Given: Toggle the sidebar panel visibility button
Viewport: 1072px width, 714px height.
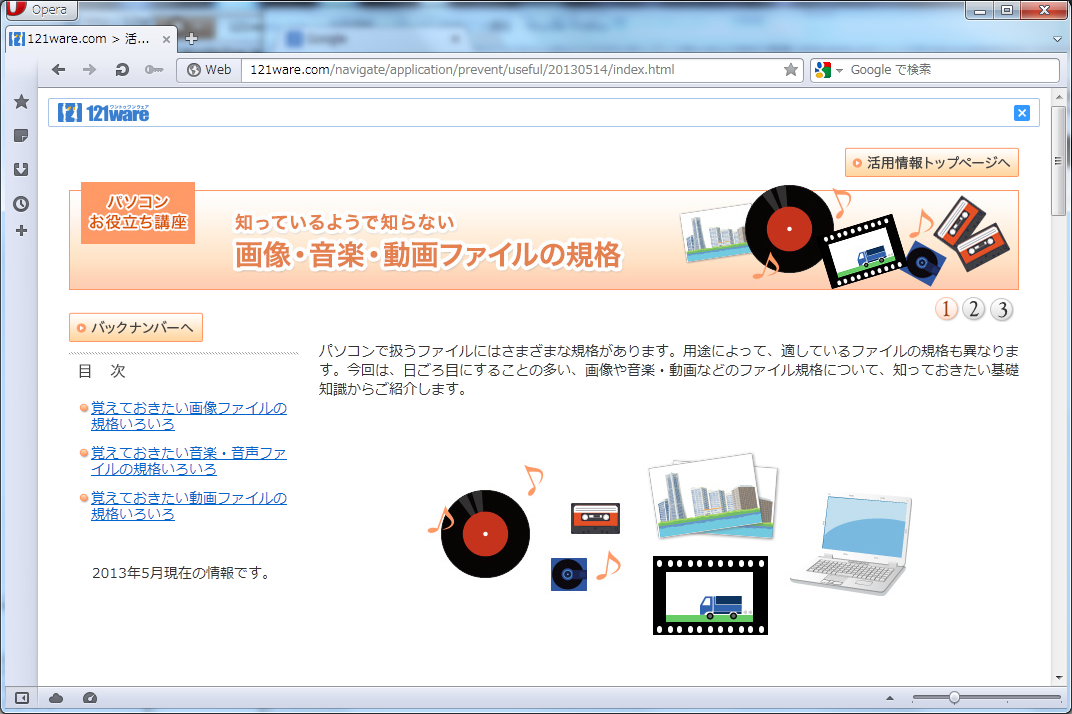Looking at the screenshot, I should pyautogui.click(x=22, y=698).
